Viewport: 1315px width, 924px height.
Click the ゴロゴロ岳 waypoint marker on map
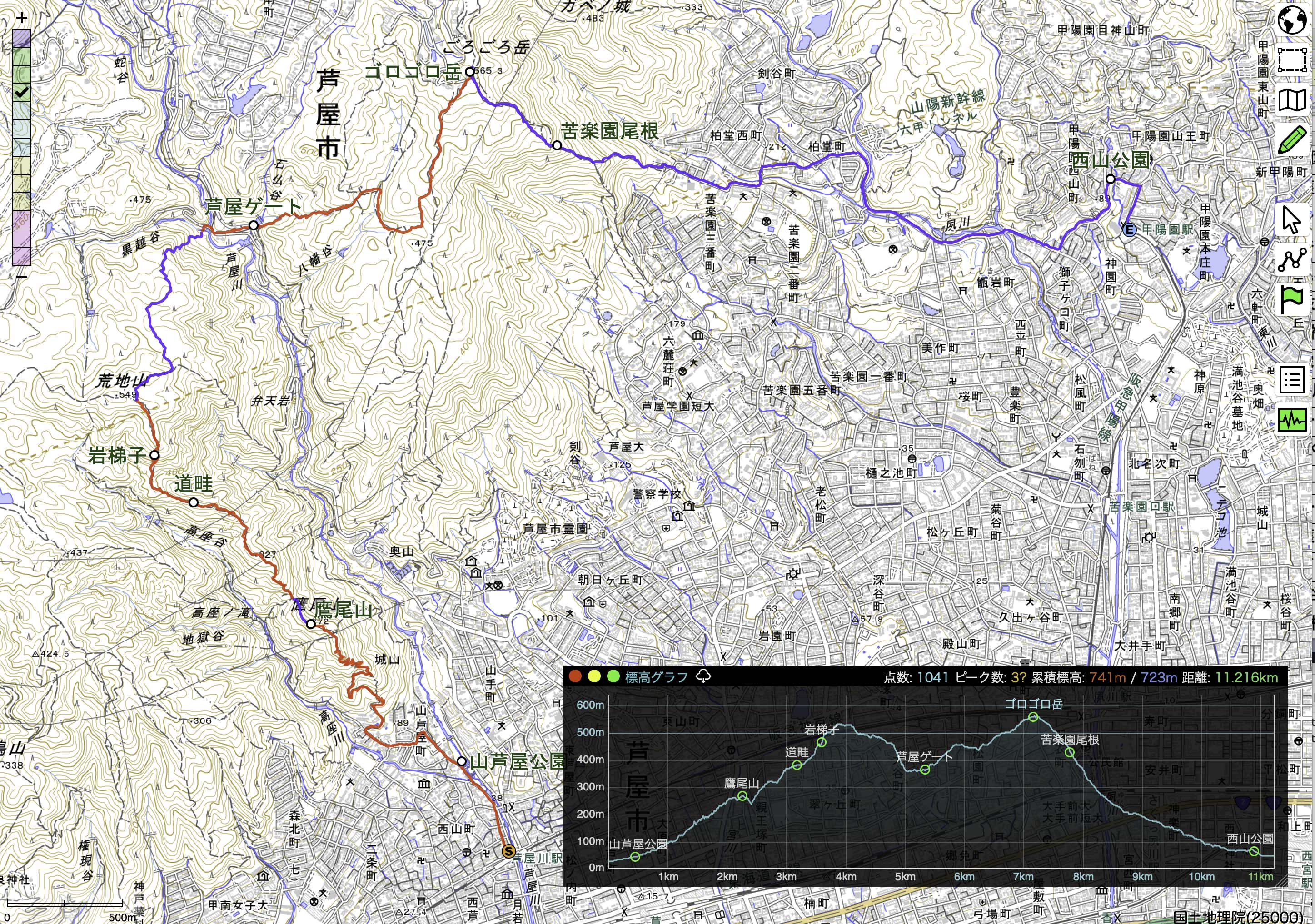[x=470, y=72]
